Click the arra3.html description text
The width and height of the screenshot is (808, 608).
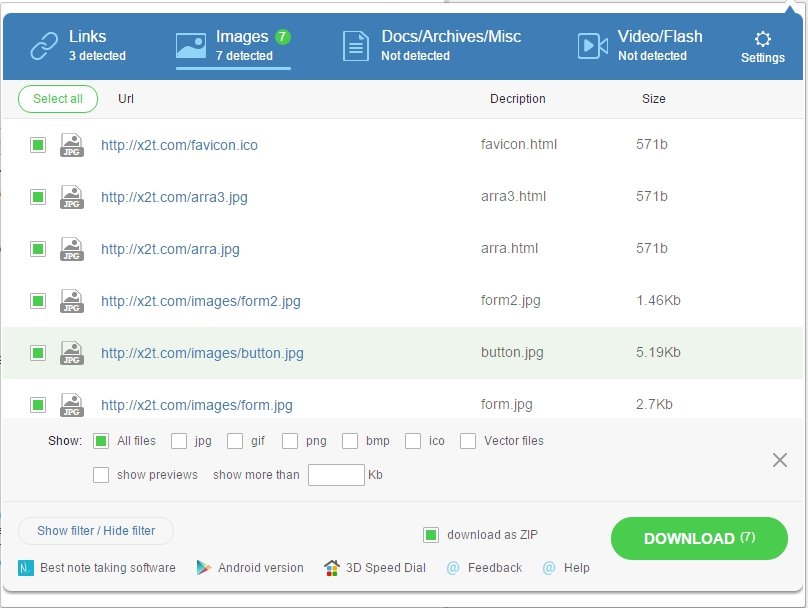(513, 196)
